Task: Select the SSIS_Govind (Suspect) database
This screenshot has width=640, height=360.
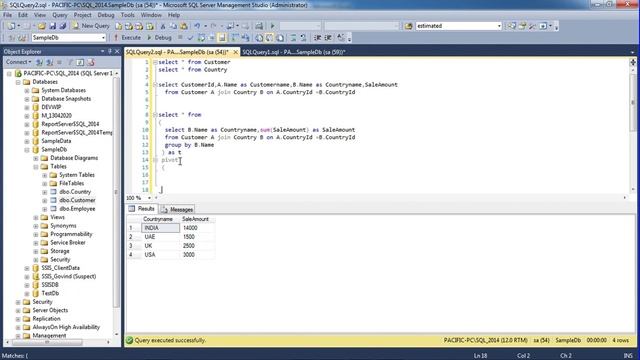Action: [x=69, y=276]
